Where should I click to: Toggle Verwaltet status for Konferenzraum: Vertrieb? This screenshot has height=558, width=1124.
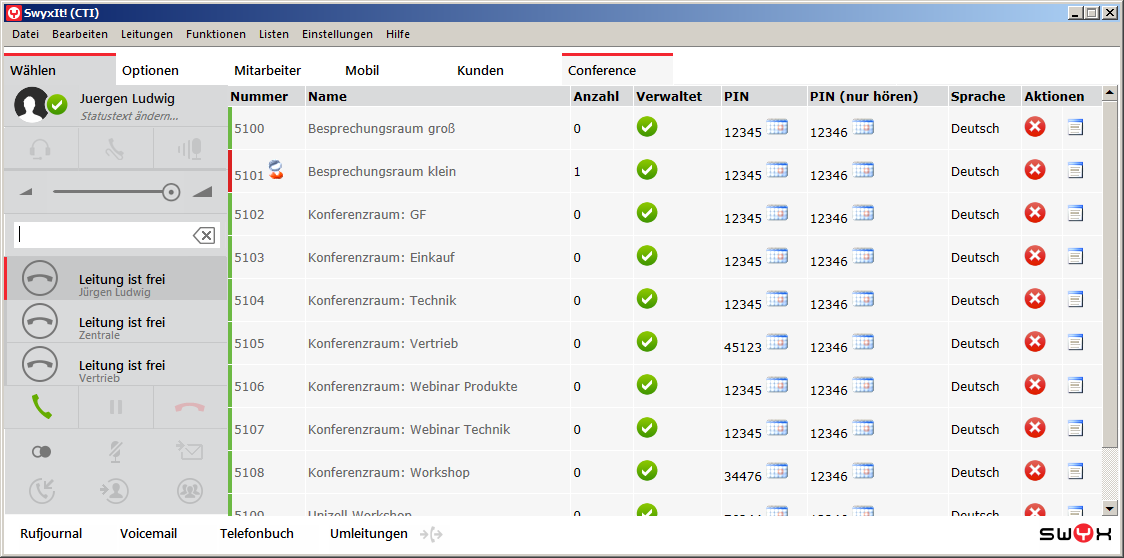(647, 342)
